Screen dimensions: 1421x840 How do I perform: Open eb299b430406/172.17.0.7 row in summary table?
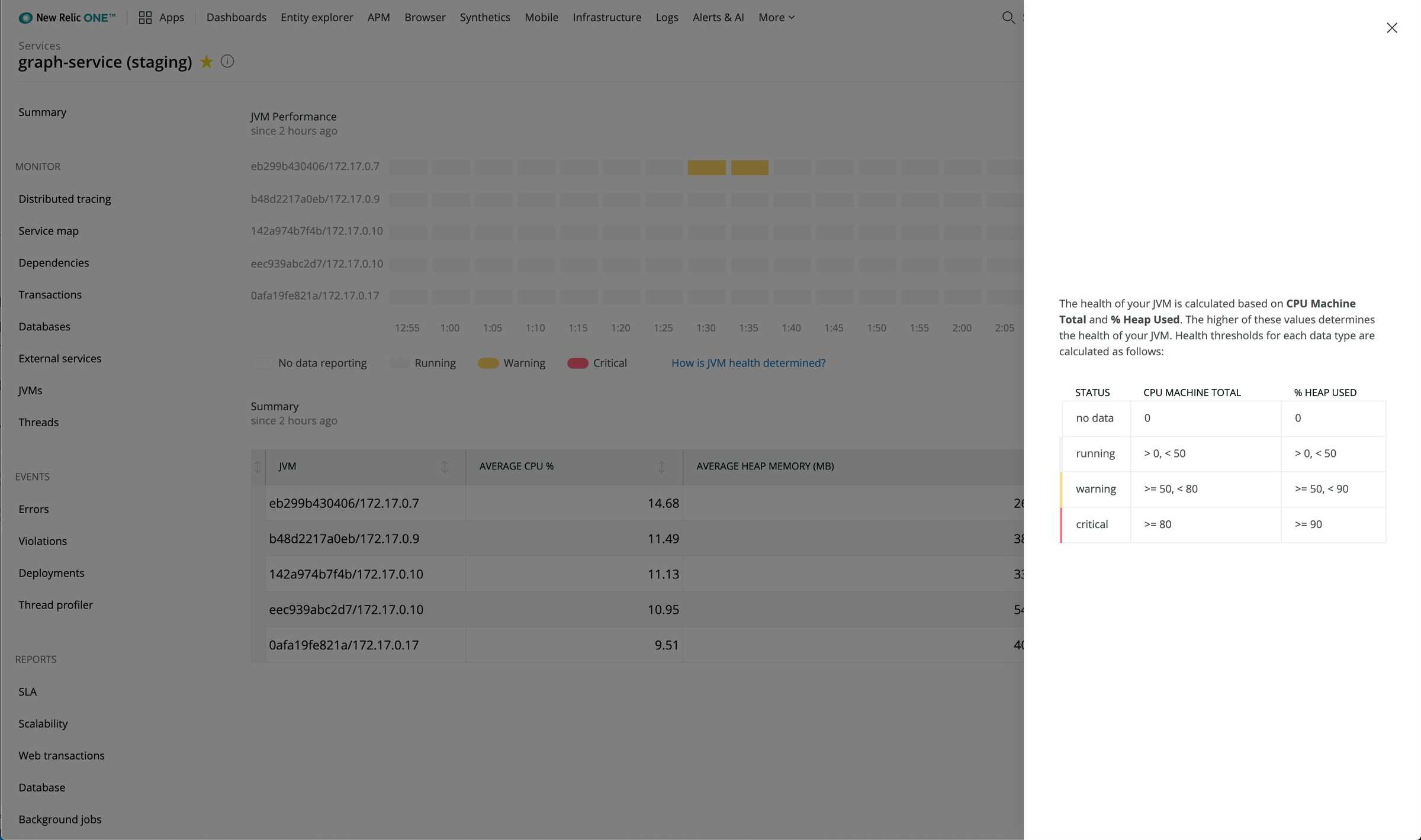[x=344, y=503]
